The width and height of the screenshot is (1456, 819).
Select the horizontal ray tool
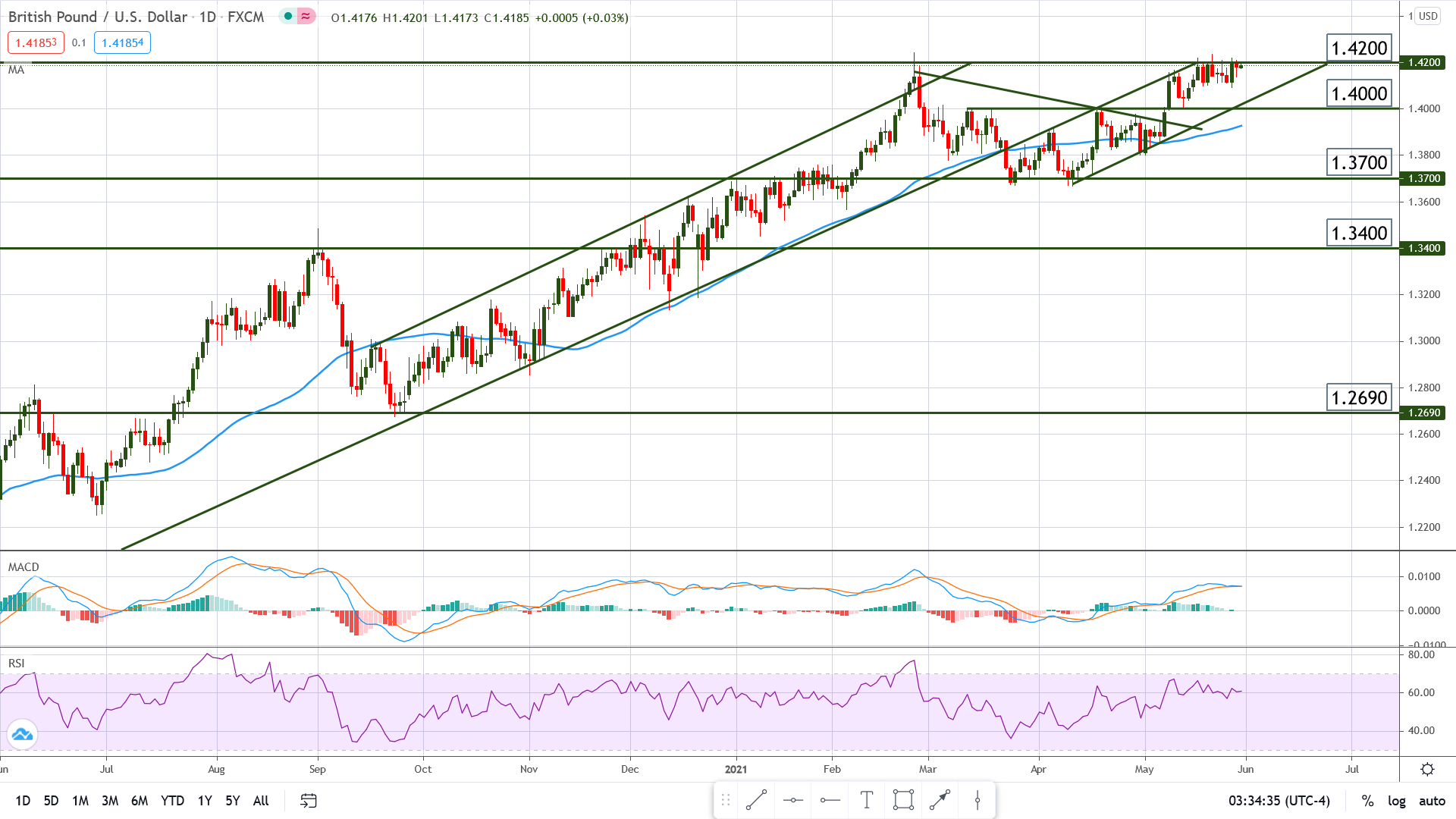830,800
